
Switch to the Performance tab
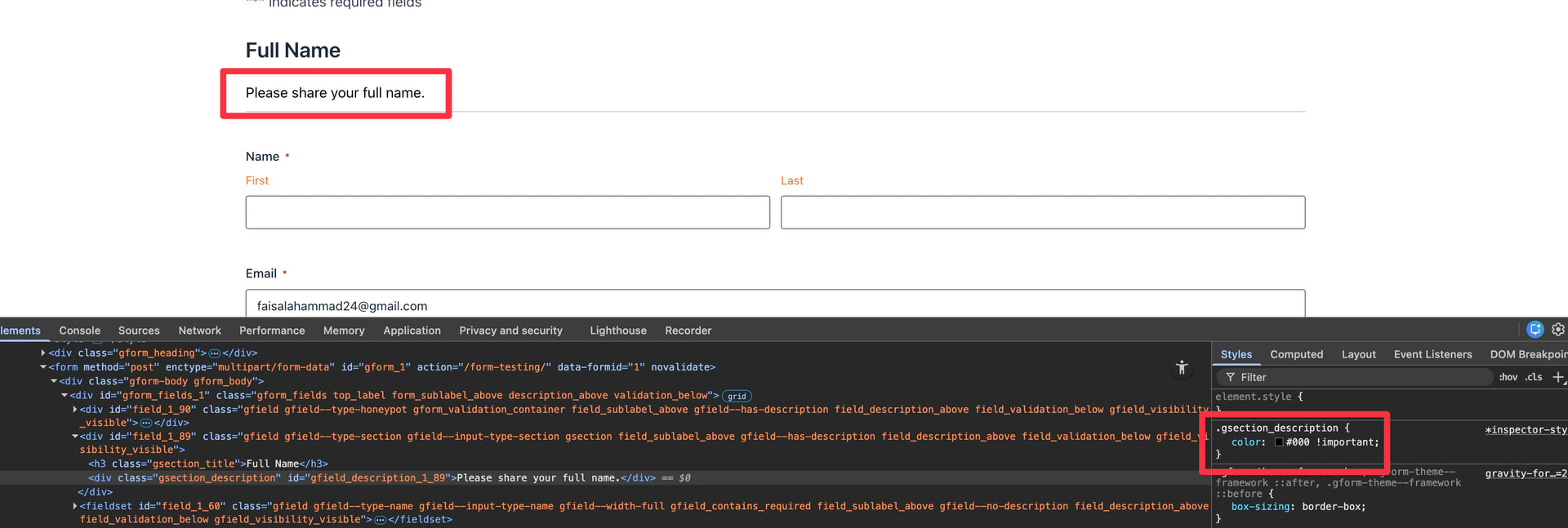[272, 331]
